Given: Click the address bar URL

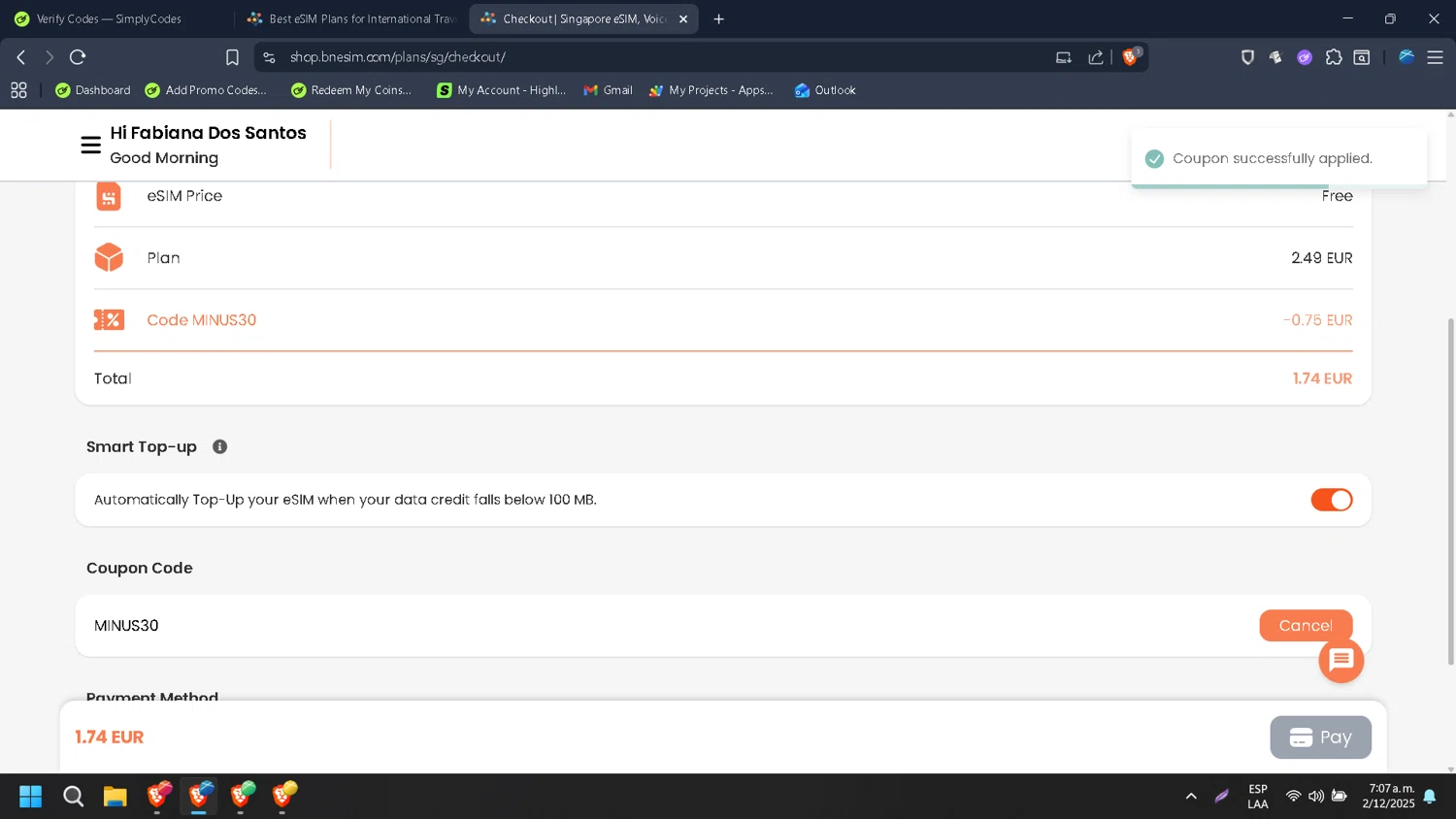Looking at the screenshot, I should coord(398,57).
